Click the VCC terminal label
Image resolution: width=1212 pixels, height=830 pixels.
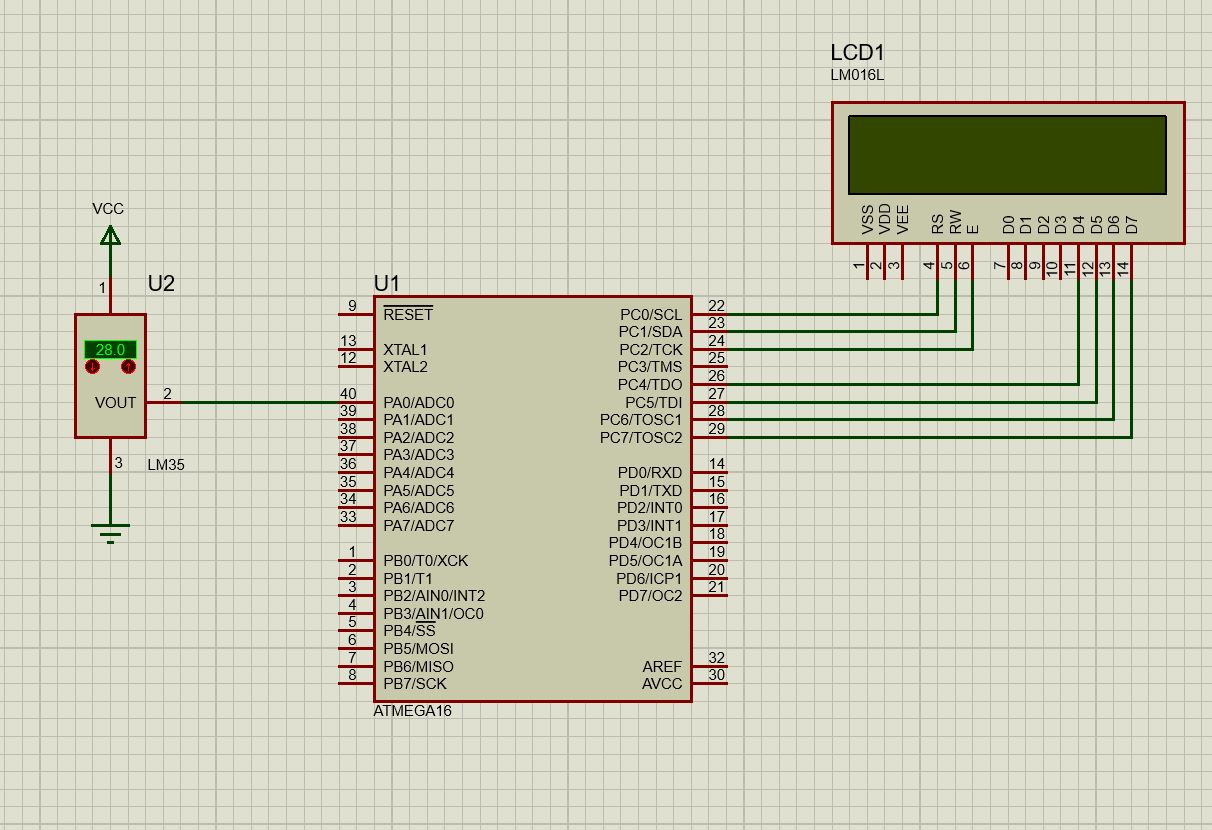pyautogui.click(x=108, y=209)
